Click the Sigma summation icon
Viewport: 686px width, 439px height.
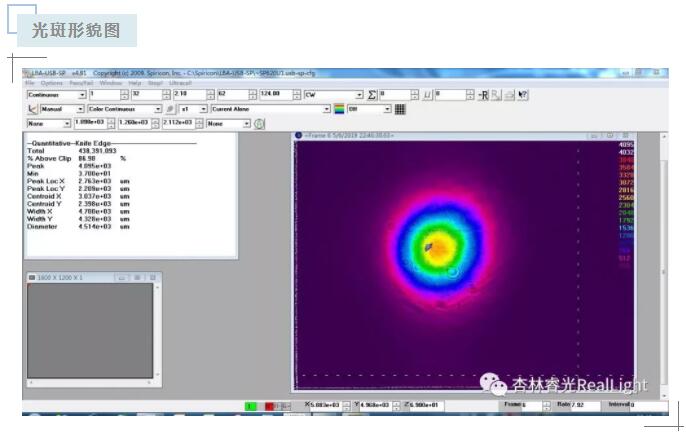(x=372, y=94)
